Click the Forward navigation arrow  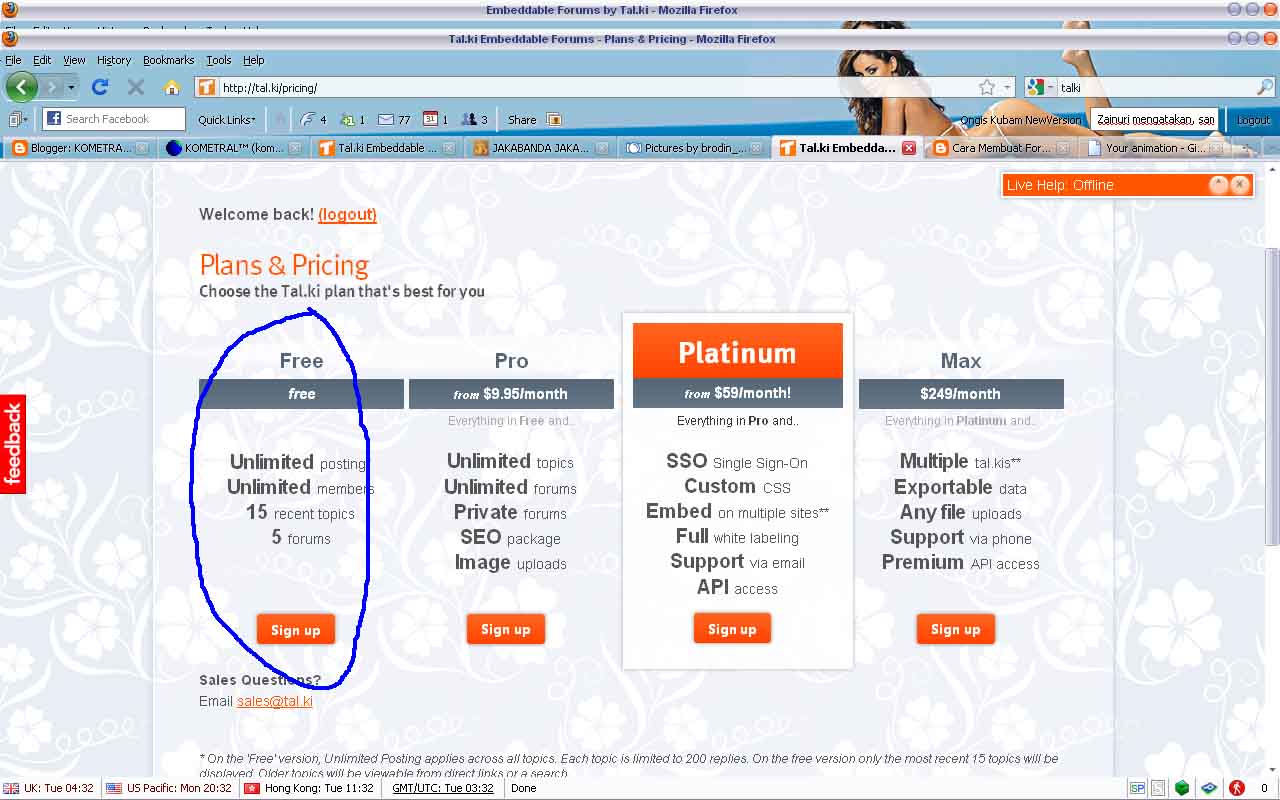point(52,87)
